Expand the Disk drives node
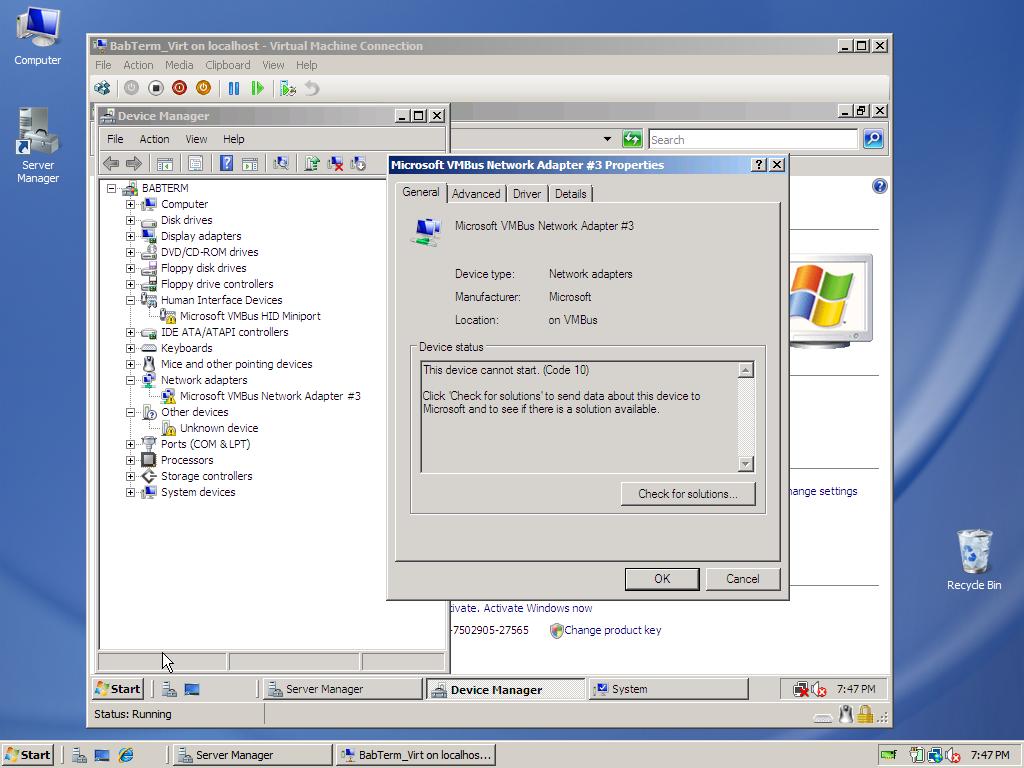 (x=131, y=220)
